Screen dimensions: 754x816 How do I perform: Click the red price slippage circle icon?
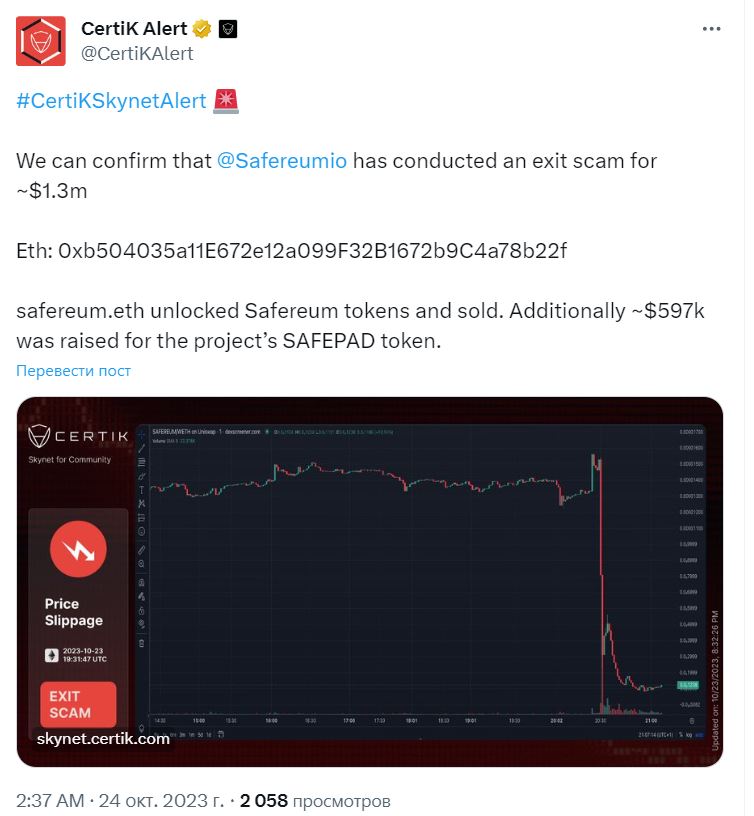[78, 549]
